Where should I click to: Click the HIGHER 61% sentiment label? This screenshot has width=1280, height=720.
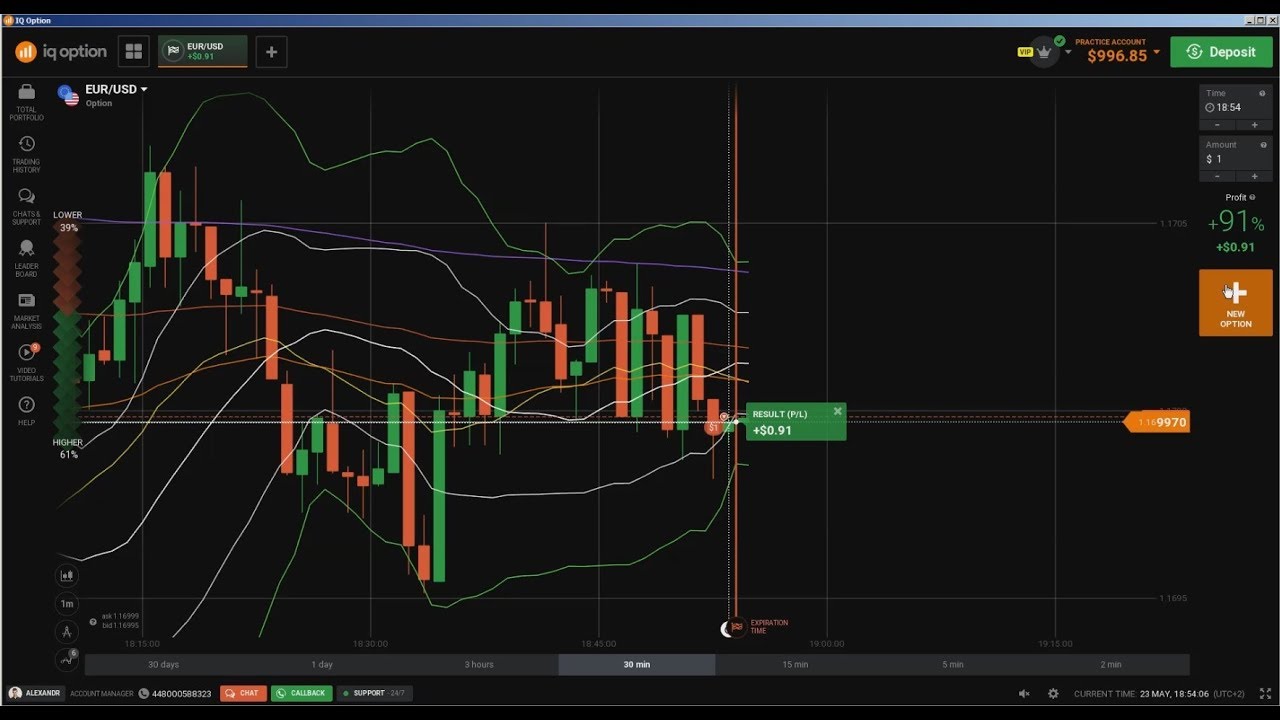(68, 448)
